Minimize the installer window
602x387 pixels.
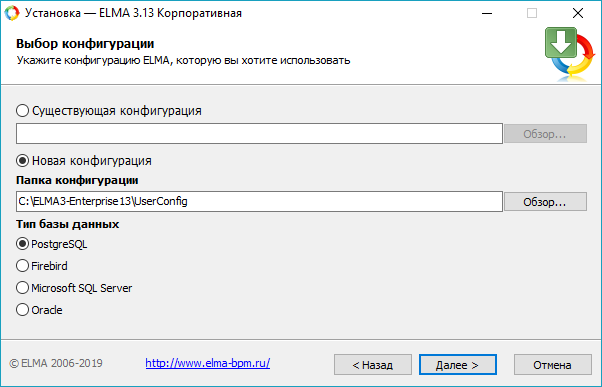(487, 13)
